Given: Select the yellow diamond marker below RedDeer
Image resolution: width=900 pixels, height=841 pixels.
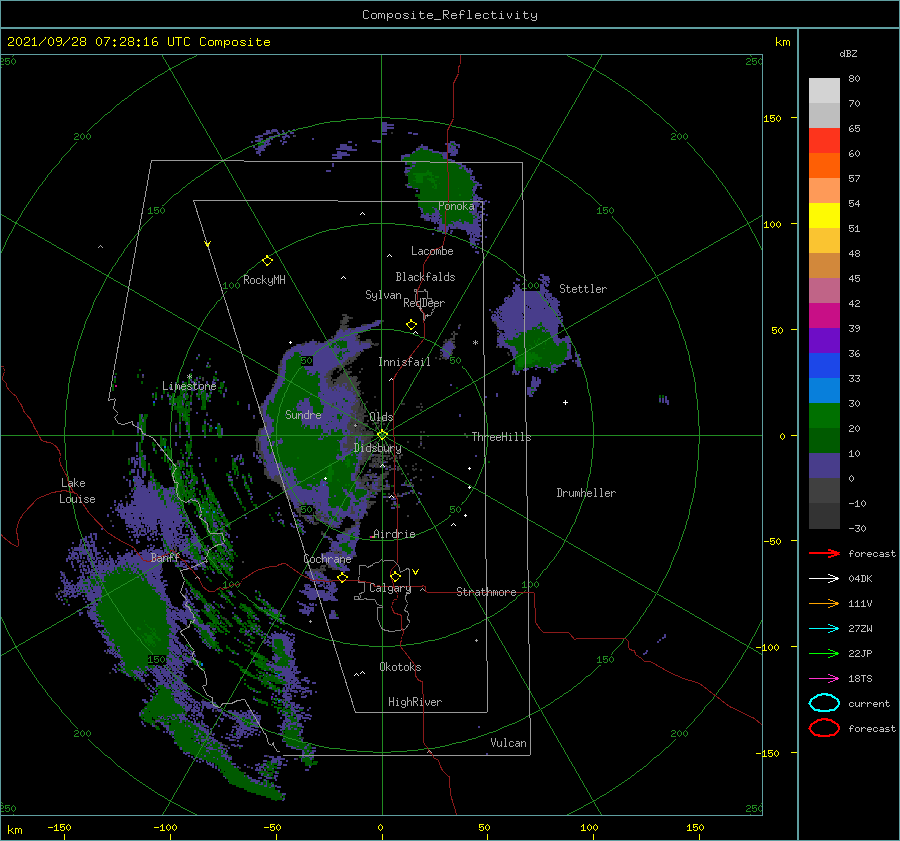Looking at the screenshot, I should [411, 324].
